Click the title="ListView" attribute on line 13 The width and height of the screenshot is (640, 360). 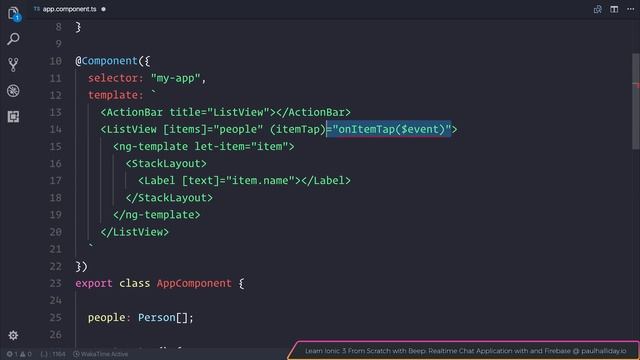point(219,112)
